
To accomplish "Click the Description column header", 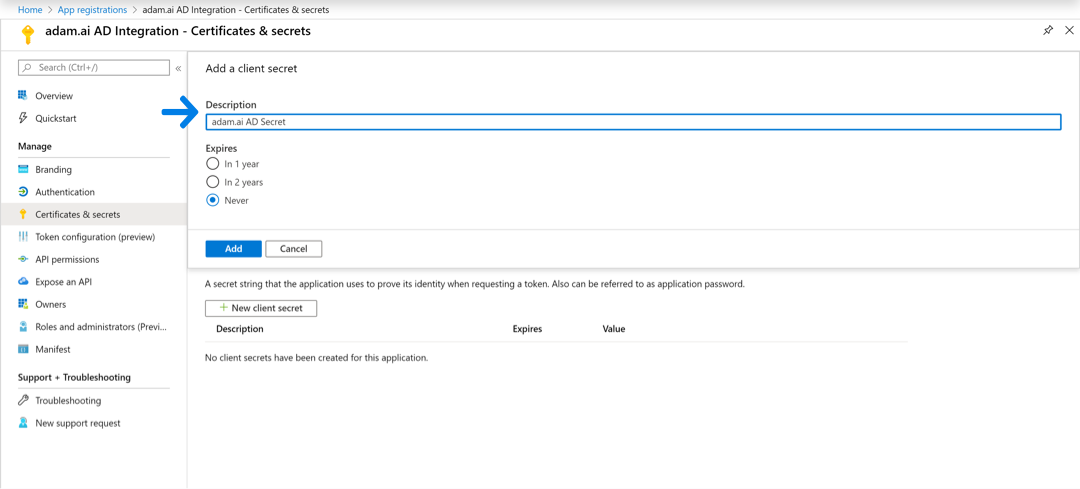I will (240, 329).
